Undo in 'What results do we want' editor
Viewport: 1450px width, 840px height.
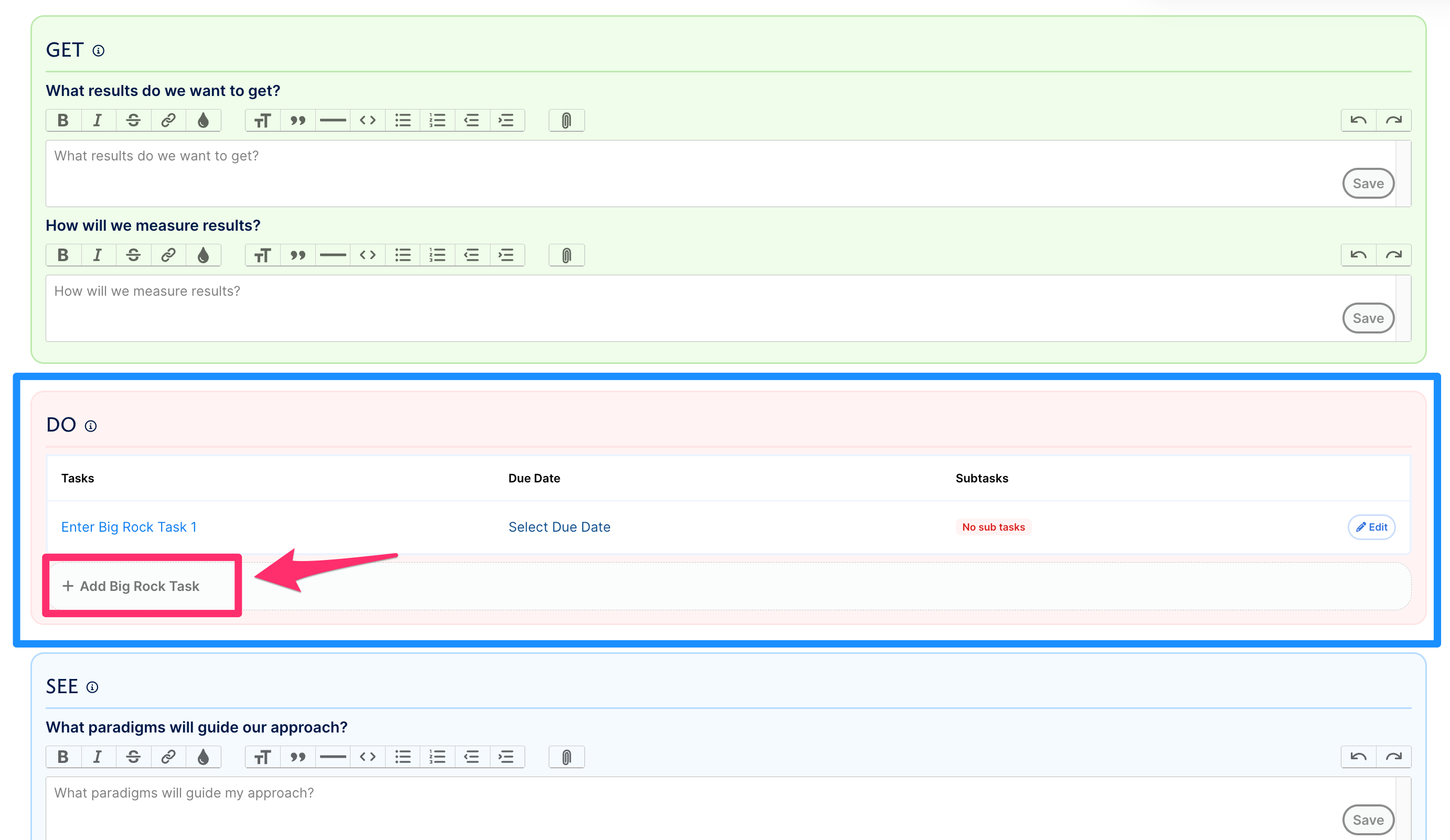(1359, 120)
